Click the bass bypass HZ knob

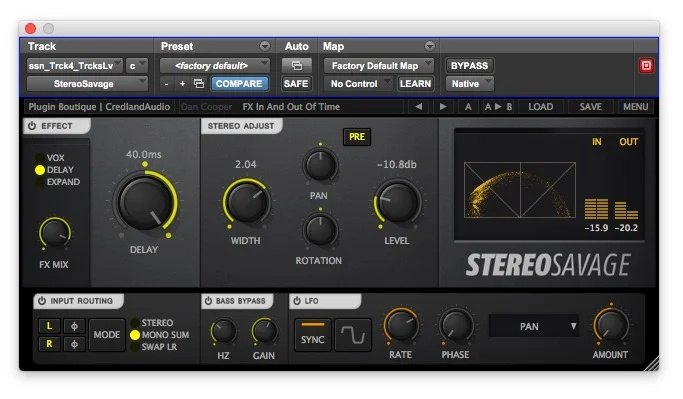tap(224, 332)
